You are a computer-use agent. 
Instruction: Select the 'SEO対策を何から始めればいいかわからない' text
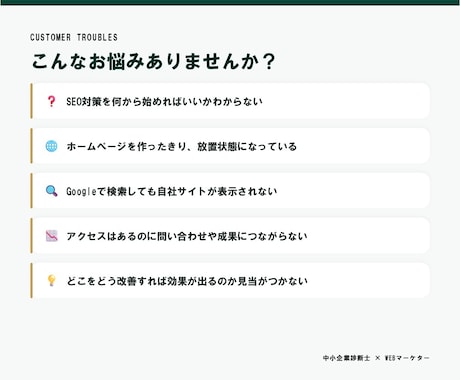(x=164, y=101)
